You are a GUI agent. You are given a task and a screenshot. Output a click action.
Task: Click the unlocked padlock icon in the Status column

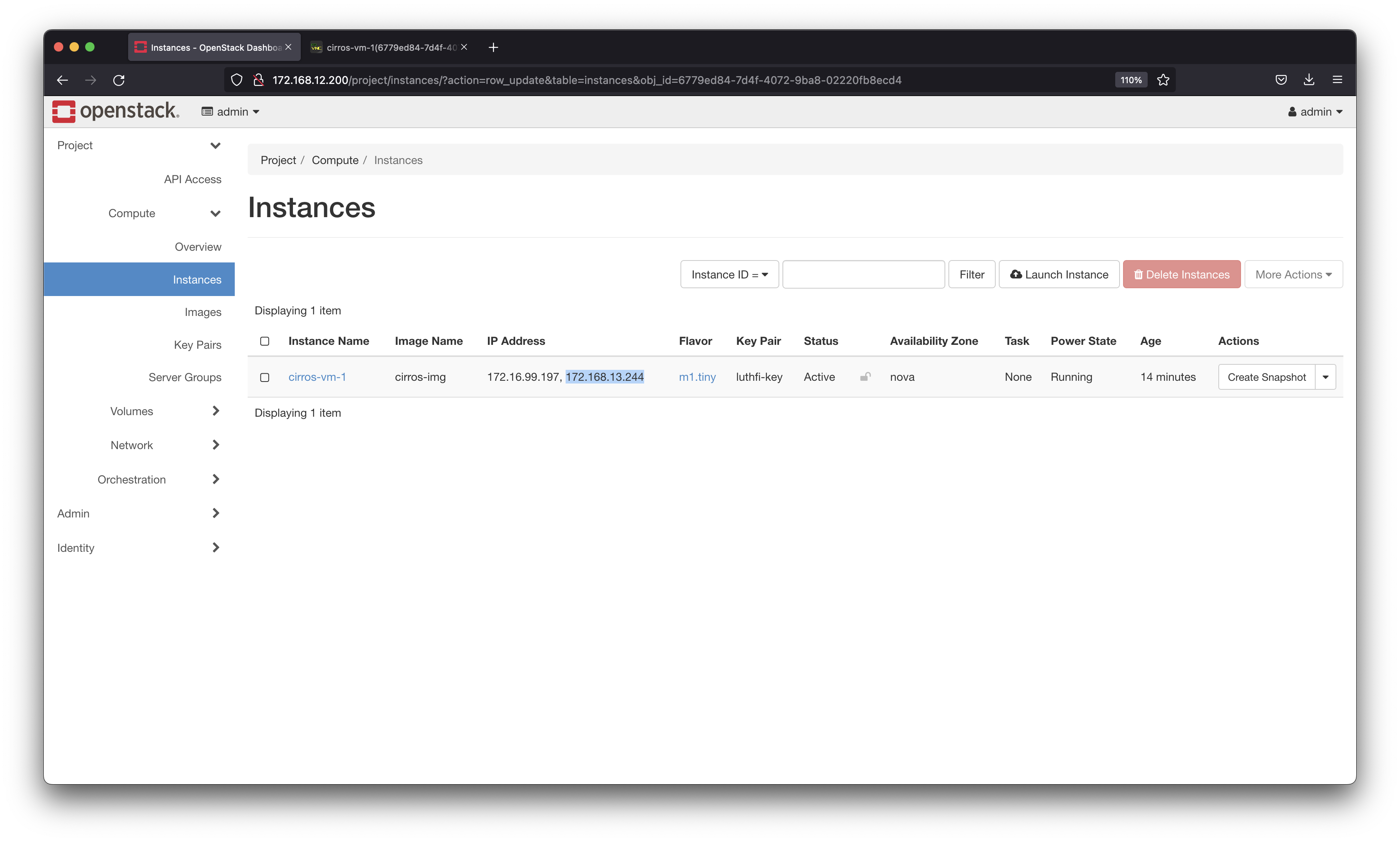(x=865, y=376)
